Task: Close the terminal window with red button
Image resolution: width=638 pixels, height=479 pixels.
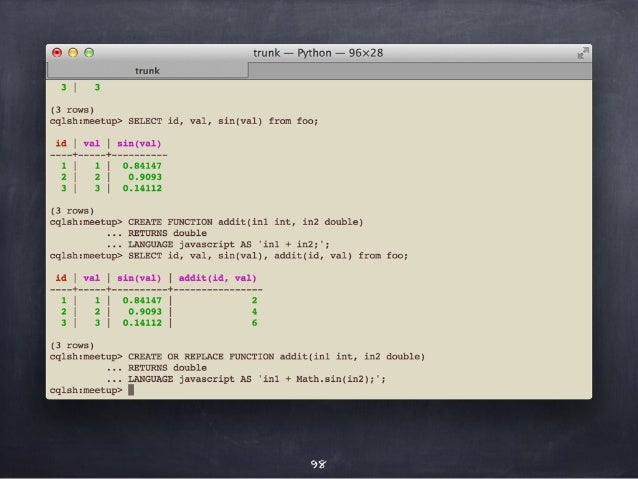Action: pyautogui.click(x=57, y=52)
